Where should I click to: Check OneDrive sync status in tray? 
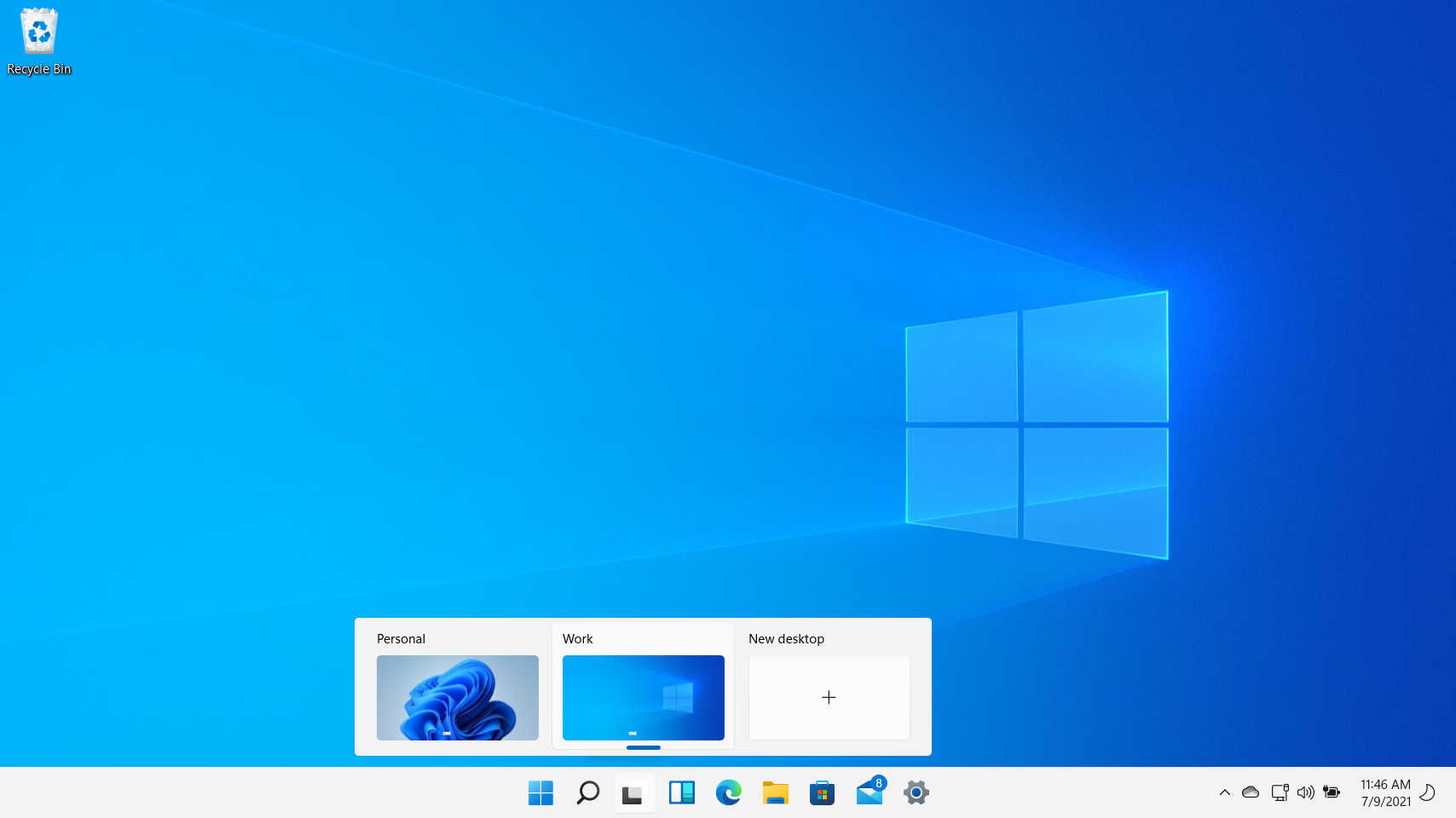[1251, 792]
